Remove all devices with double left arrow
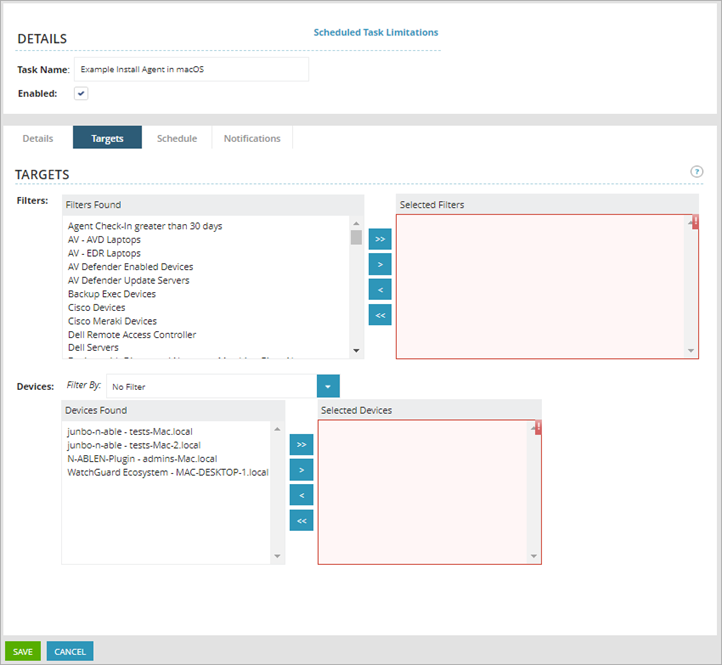The image size is (722, 665). 301,520
